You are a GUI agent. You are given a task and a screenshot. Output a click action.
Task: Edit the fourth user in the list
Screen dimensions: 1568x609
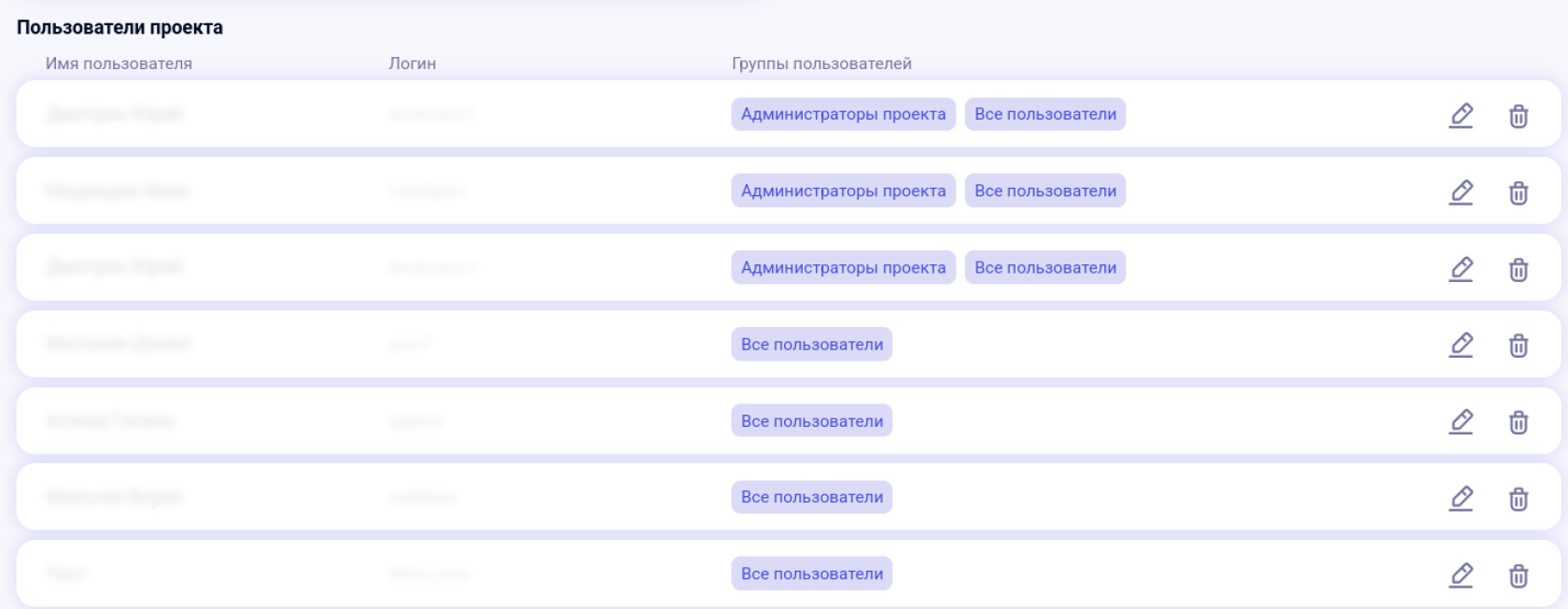tap(1462, 345)
